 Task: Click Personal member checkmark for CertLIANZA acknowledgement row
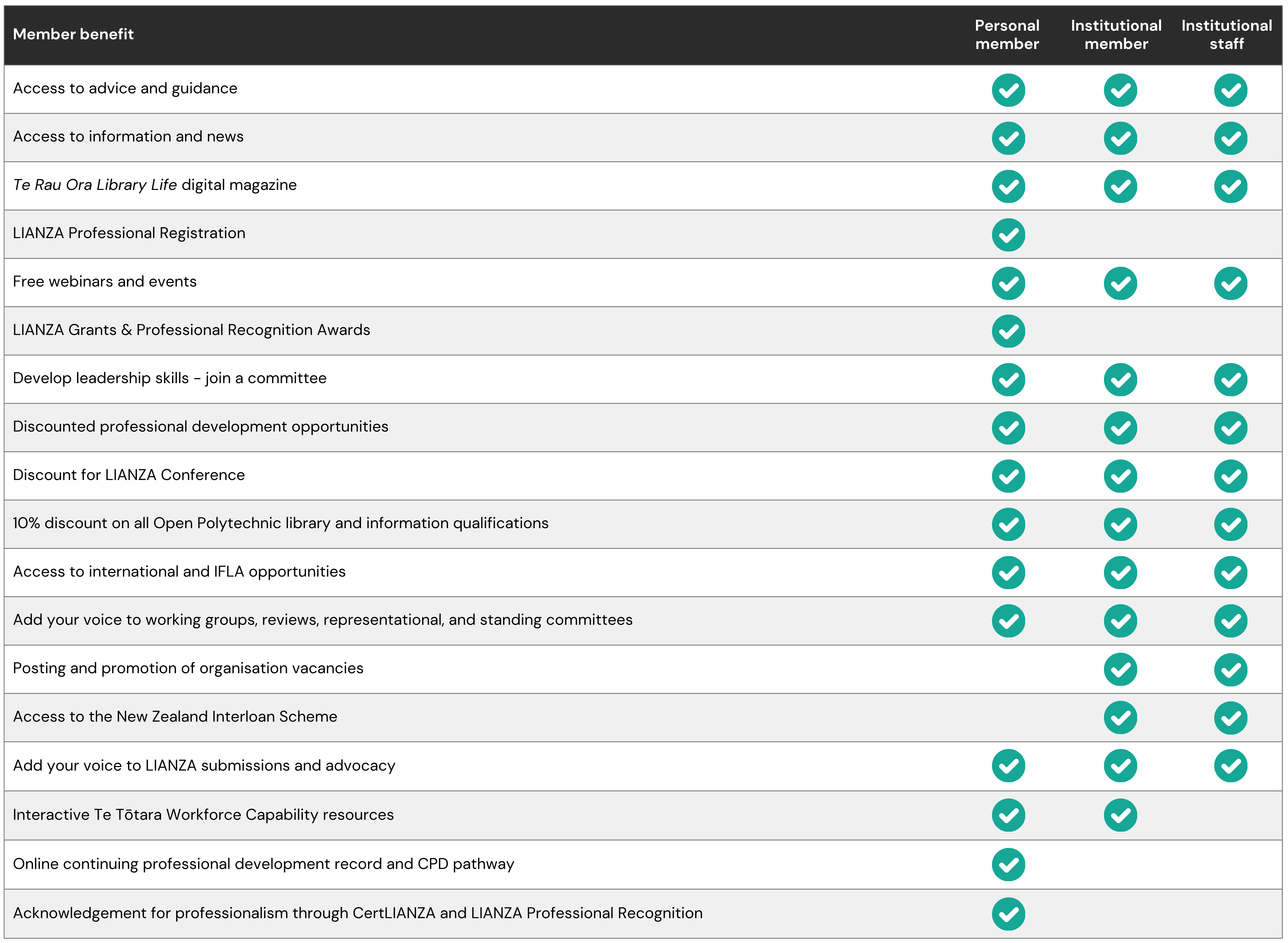[1008, 913]
